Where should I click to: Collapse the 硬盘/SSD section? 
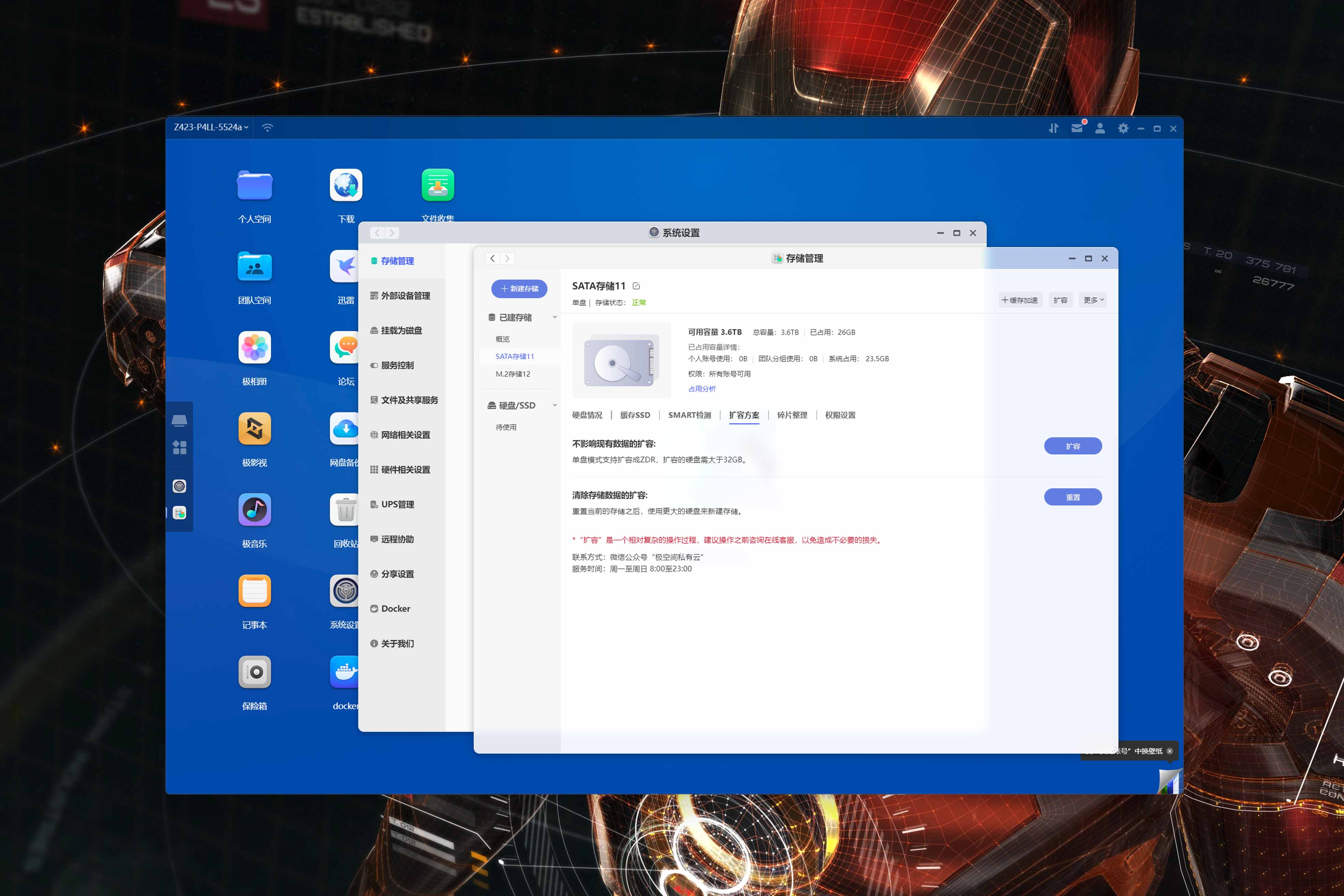554,405
